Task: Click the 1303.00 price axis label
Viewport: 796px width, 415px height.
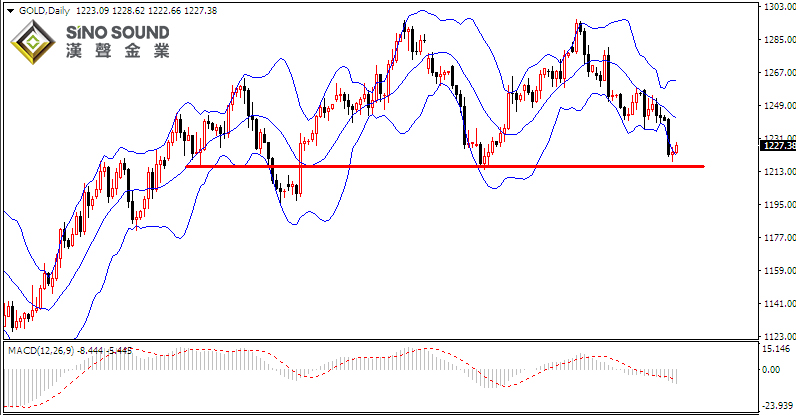Action: 779,6
